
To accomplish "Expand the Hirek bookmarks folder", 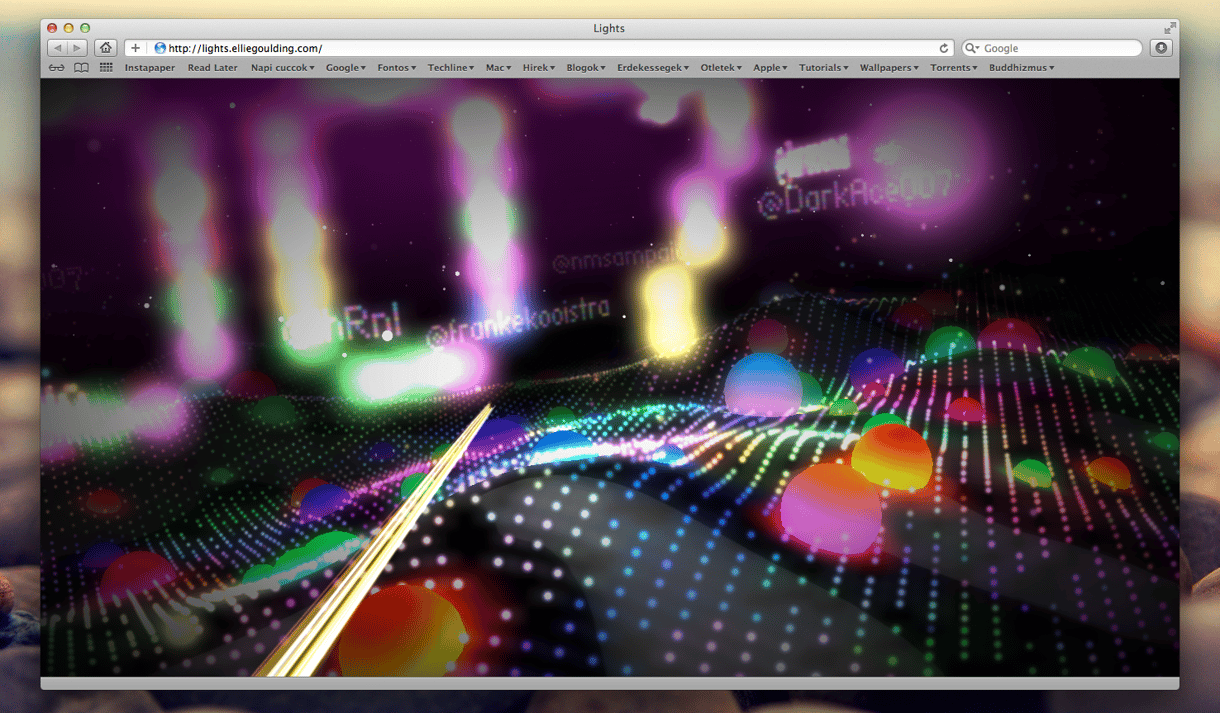I will [x=540, y=68].
